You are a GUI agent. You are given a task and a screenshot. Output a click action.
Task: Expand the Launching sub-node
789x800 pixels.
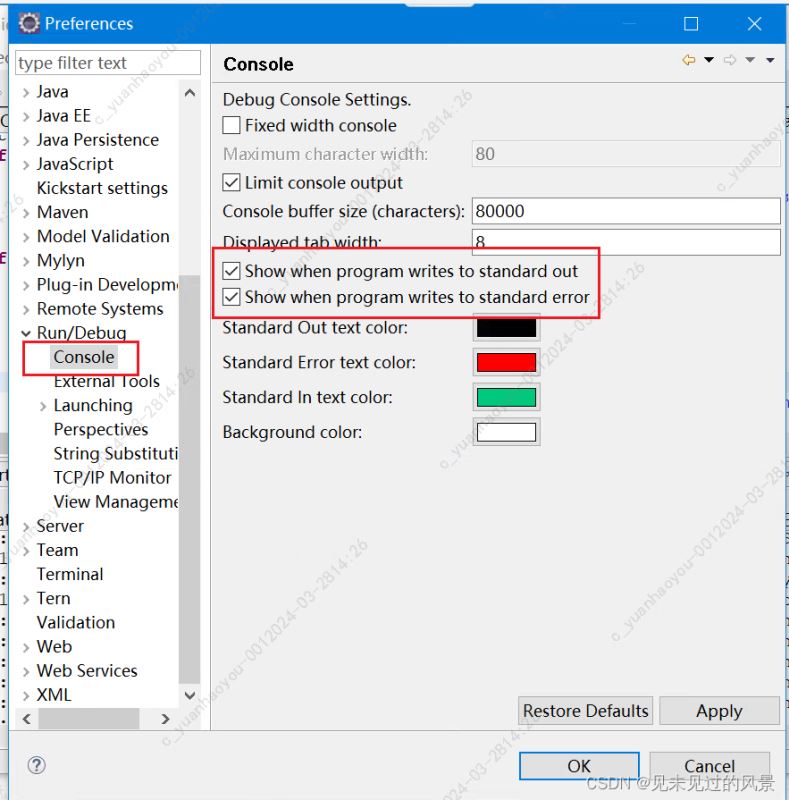[x=43, y=406]
